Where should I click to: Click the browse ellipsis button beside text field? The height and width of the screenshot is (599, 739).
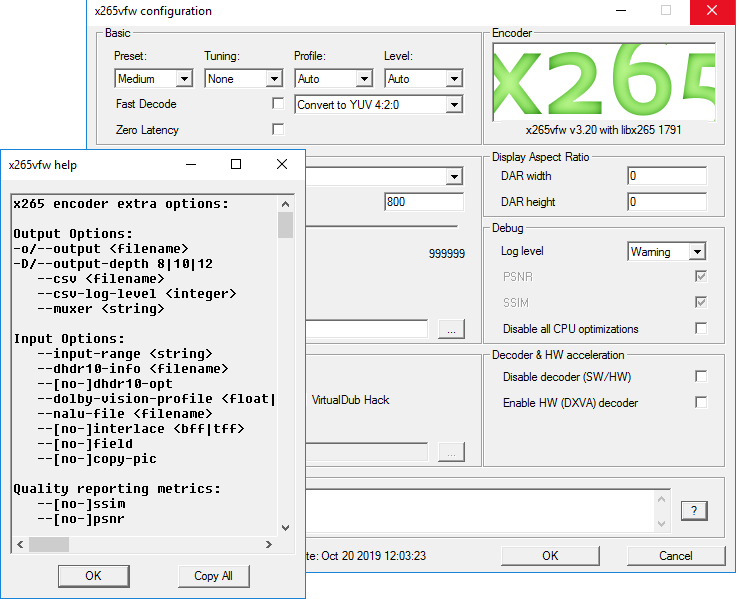point(451,329)
